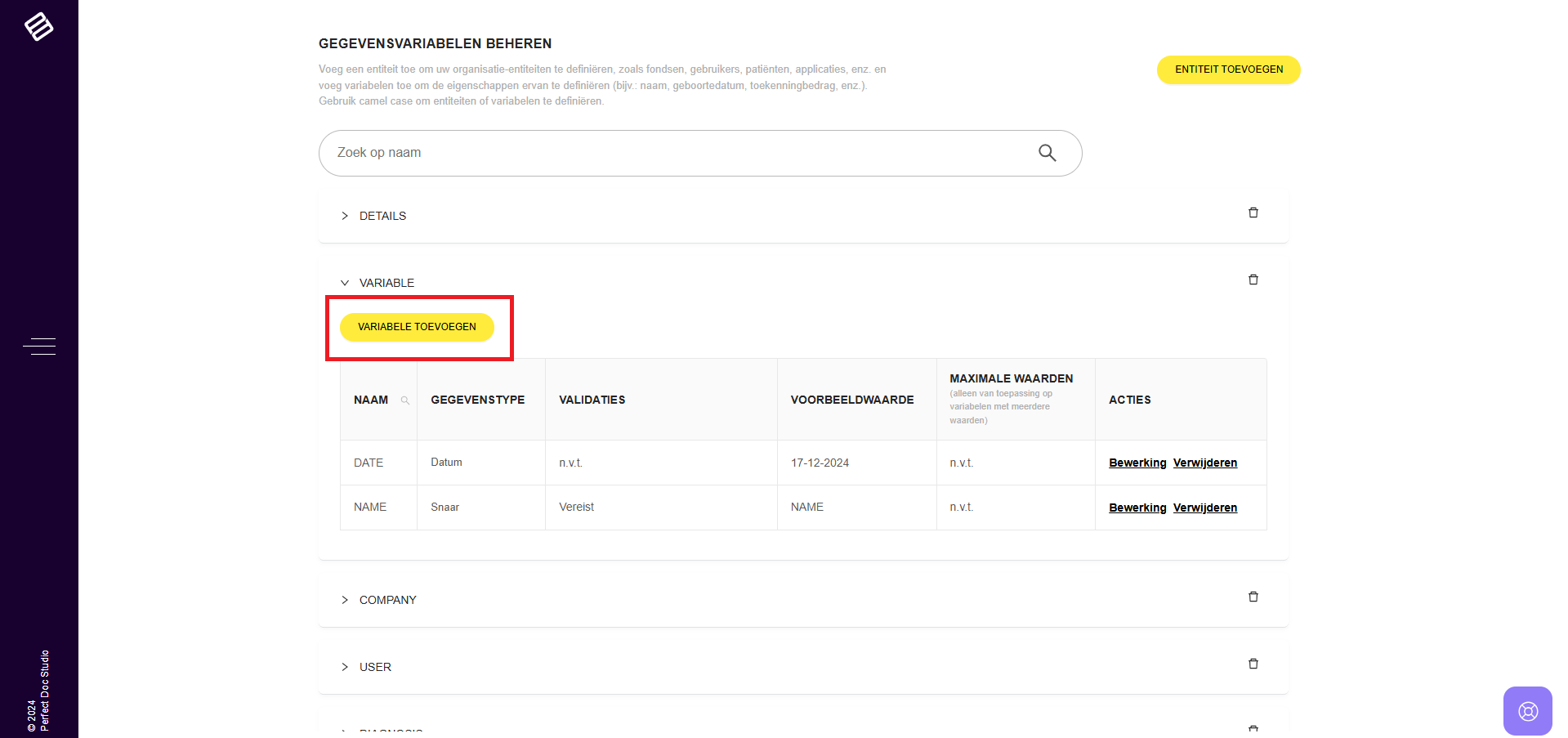Delete the USER entity via trash icon
The height and width of the screenshot is (738, 1568).
point(1253,664)
